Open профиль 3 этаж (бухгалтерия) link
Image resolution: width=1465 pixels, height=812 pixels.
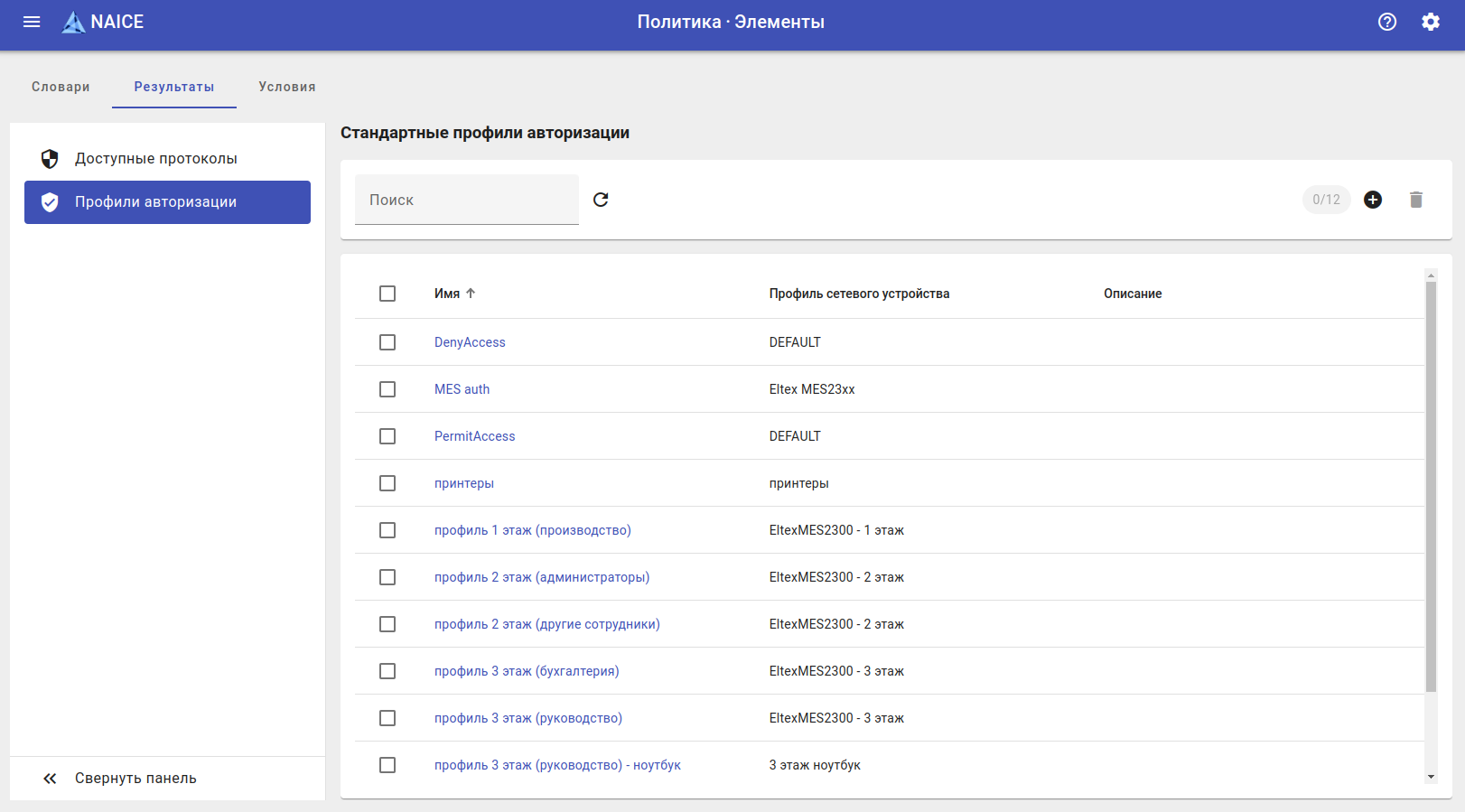pos(527,671)
